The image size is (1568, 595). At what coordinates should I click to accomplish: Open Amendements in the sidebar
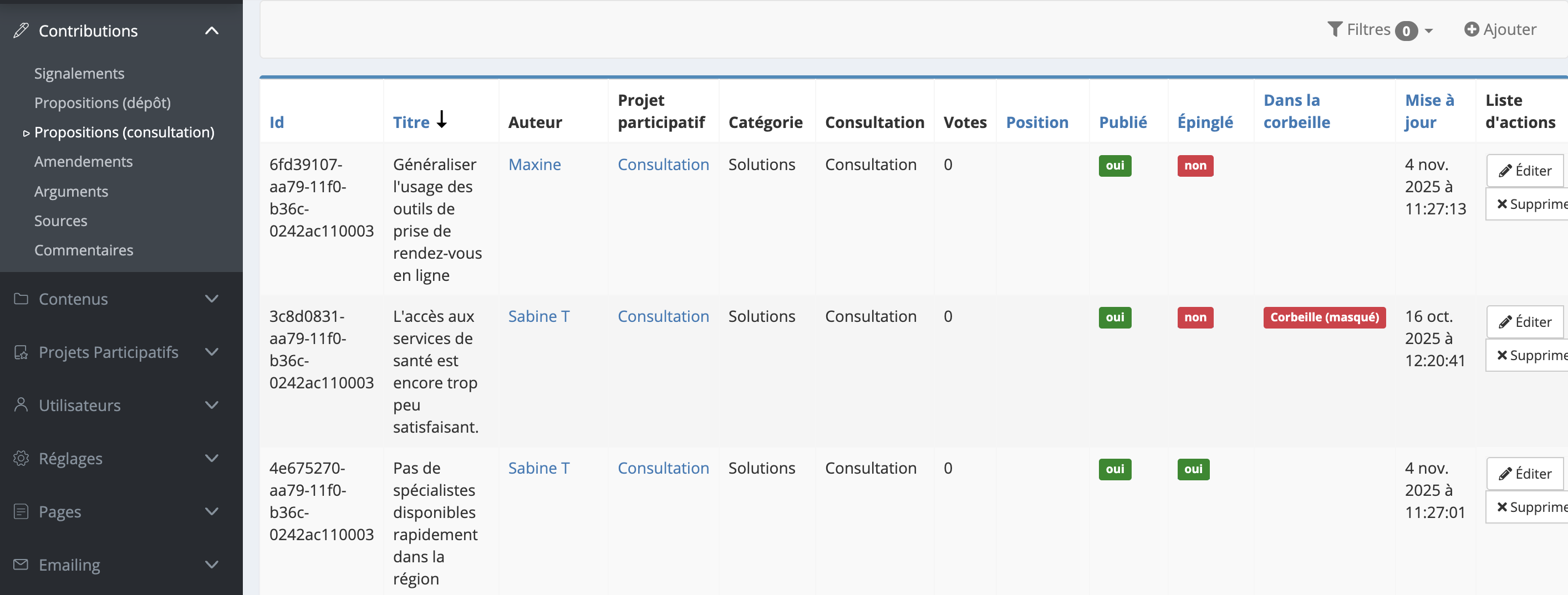[x=83, y=162]
